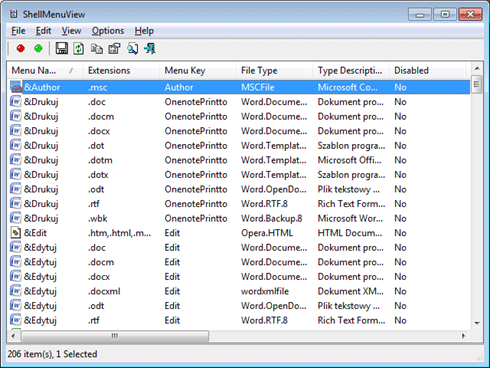Screen dimensions: 490x368
Task: Select the &Author row name
Action: click(x=42, y=87)
